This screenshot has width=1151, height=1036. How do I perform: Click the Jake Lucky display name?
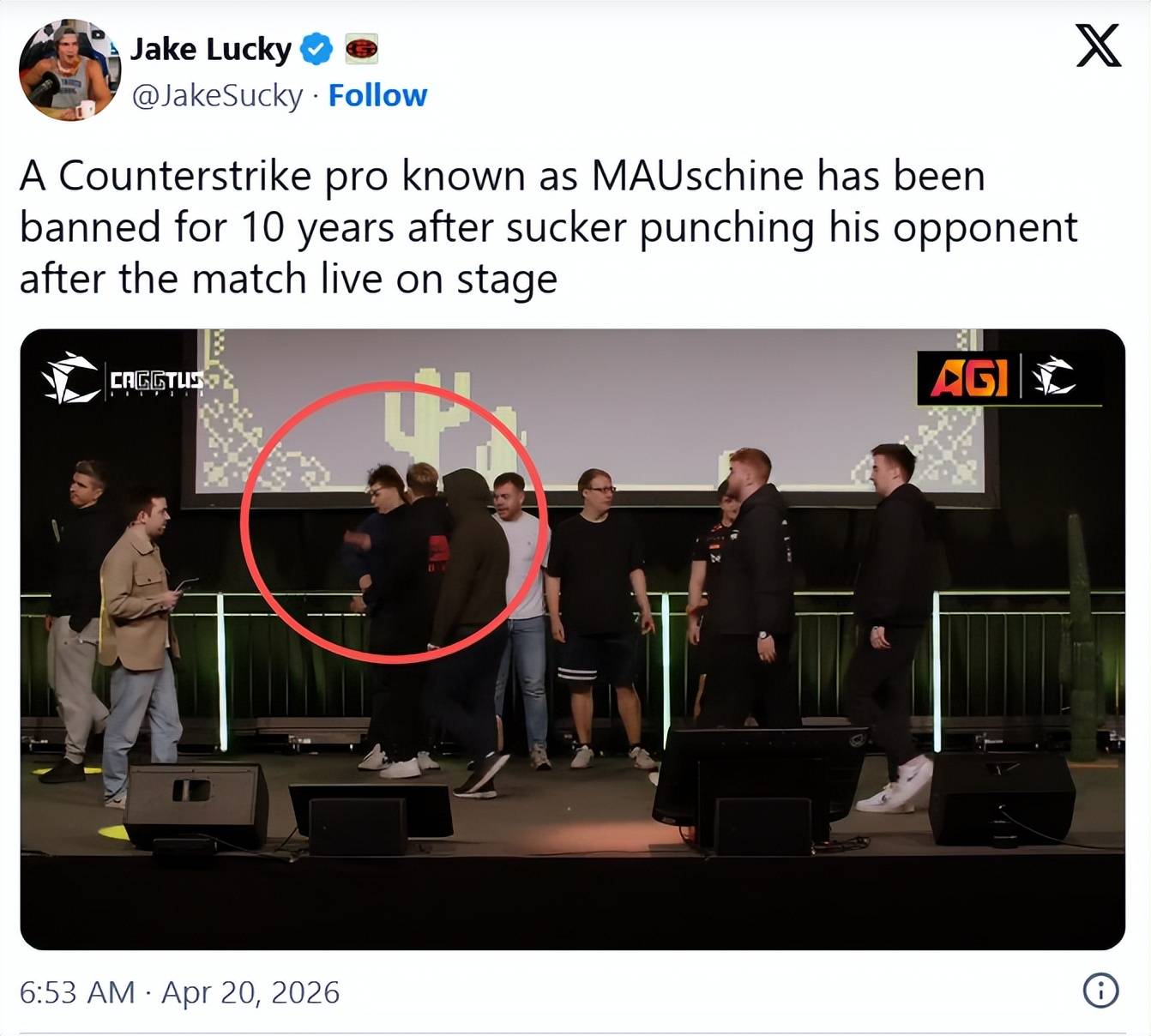(x=211, y=50)
